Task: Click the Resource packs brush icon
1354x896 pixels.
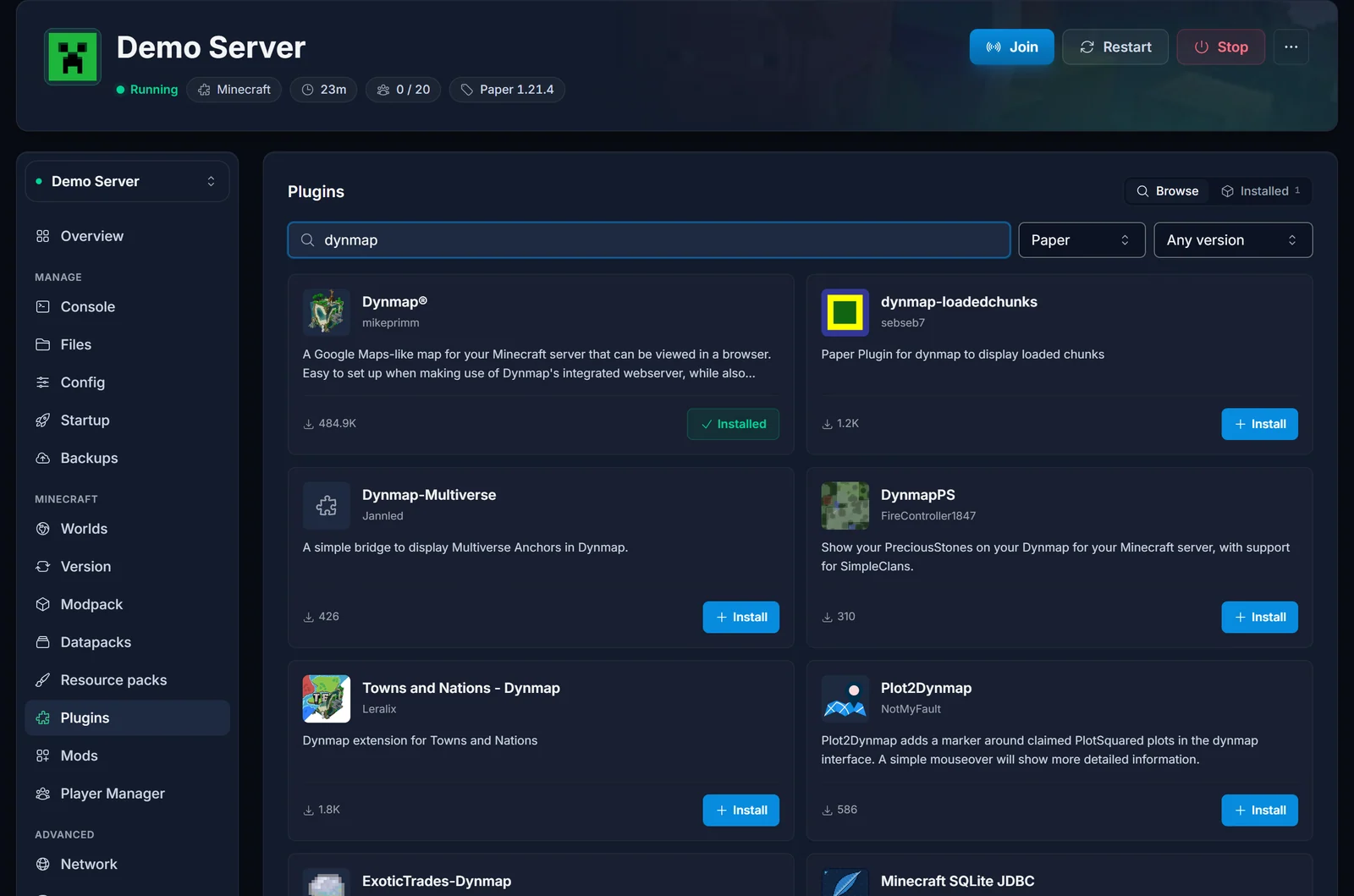Action: point(43,680)
